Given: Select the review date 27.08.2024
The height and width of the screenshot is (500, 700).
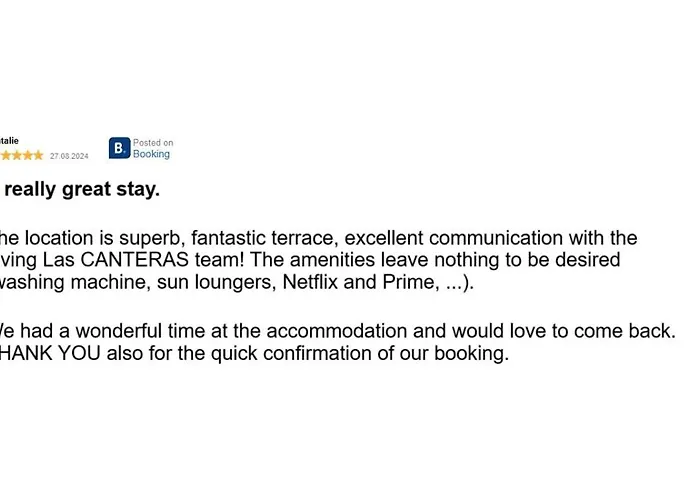Looking at the screenshot, I should [x=69, y=156].
